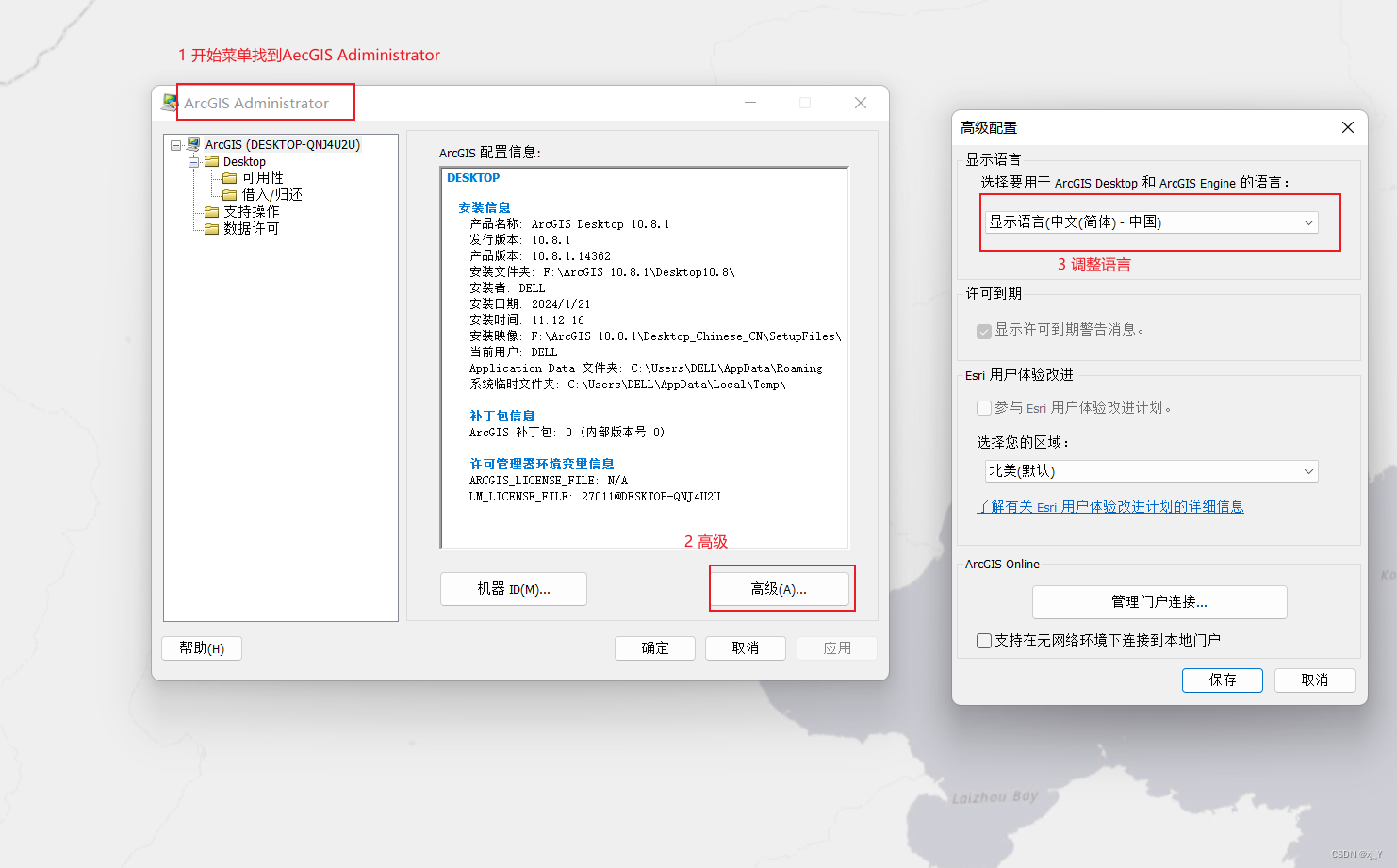Click the ArcGIS Administrator title bar app icon
The width and height of the screenshot is (1397, 868).
point(170,103)
